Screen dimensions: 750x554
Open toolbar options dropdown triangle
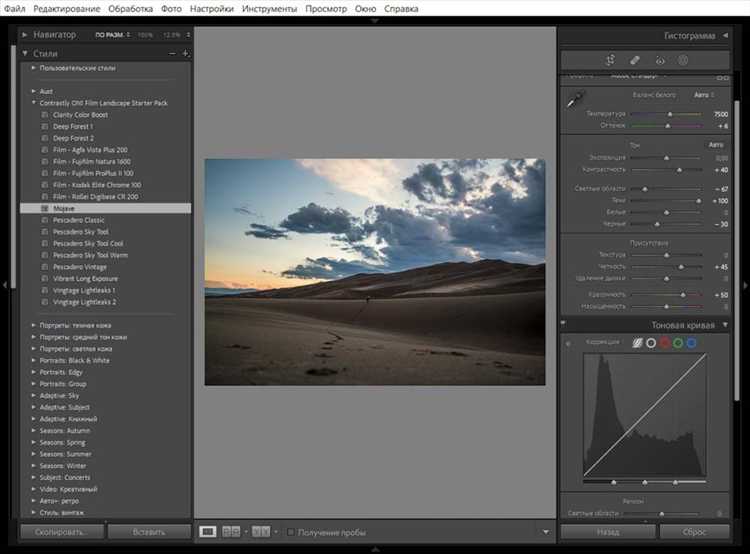point(546,532)
